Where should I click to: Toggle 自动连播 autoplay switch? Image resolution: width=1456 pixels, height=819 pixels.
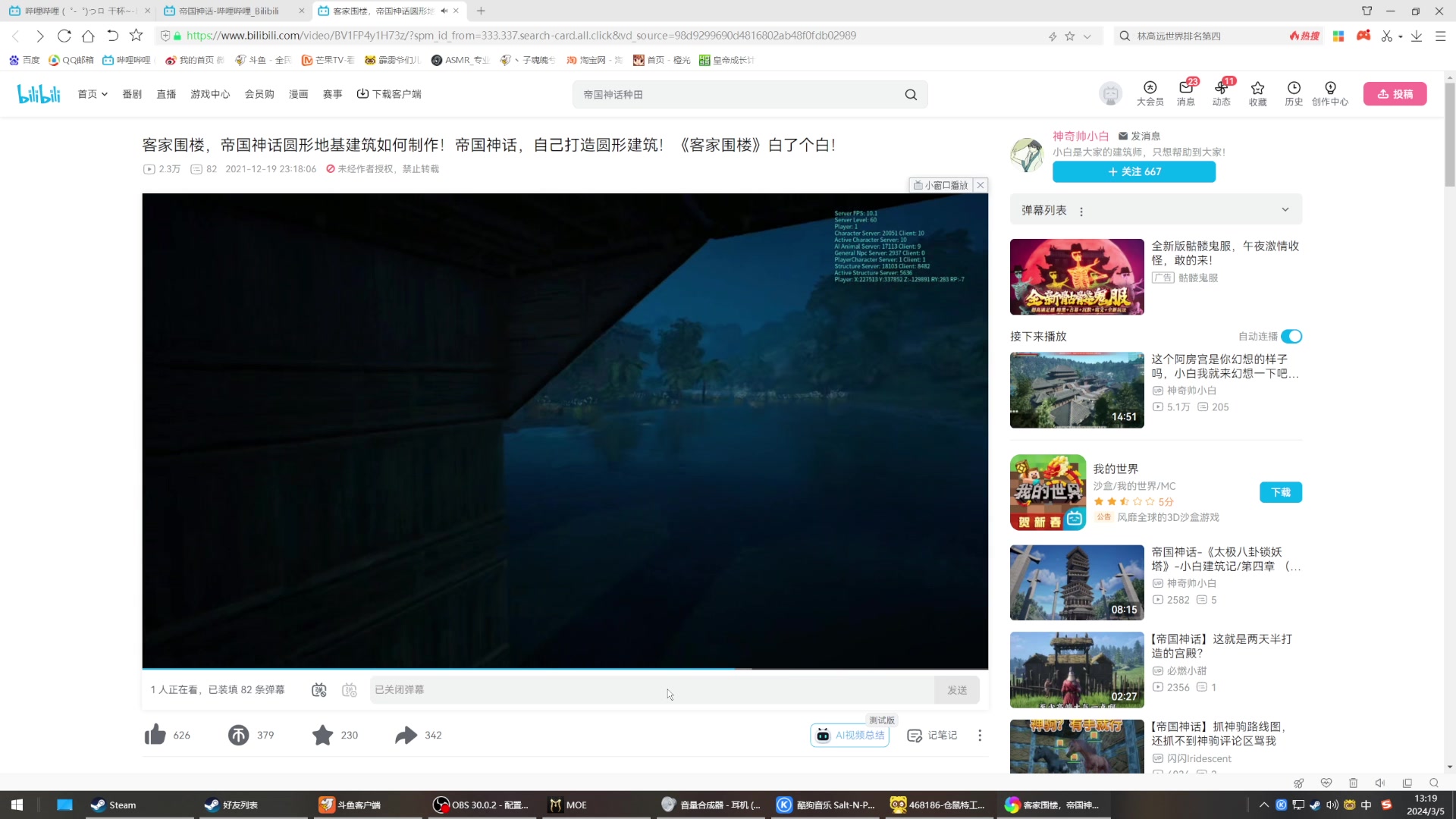pyautogui.click(x=1291, y=336)
